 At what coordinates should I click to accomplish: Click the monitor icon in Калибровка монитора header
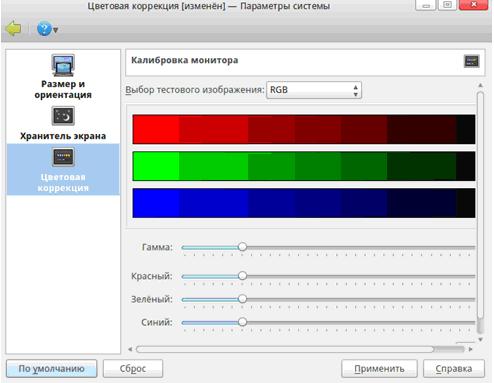(x=472, y=61)
